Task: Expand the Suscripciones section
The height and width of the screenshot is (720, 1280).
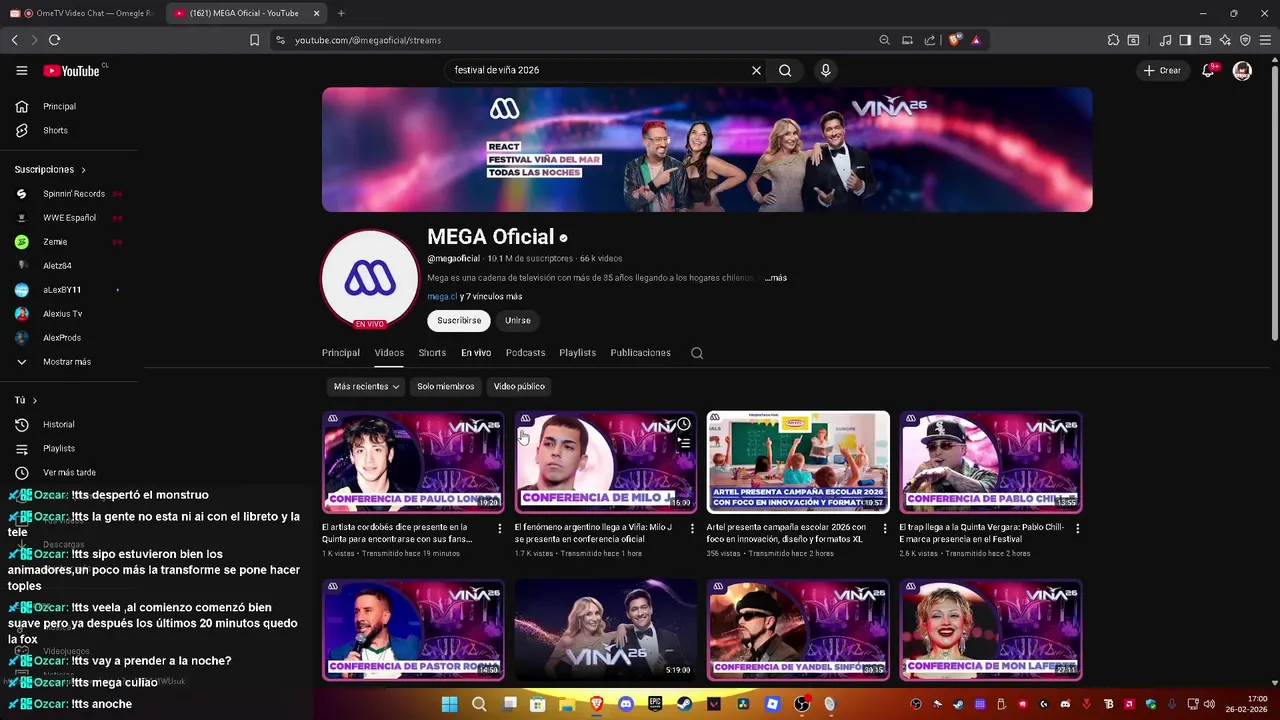Action: [50, 169]
